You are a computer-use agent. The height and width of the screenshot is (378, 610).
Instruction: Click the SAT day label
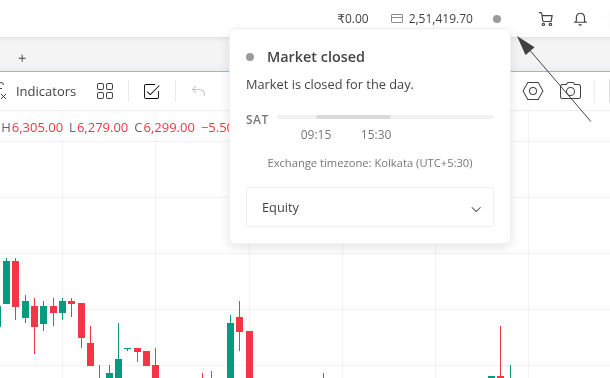coord(257,120)
